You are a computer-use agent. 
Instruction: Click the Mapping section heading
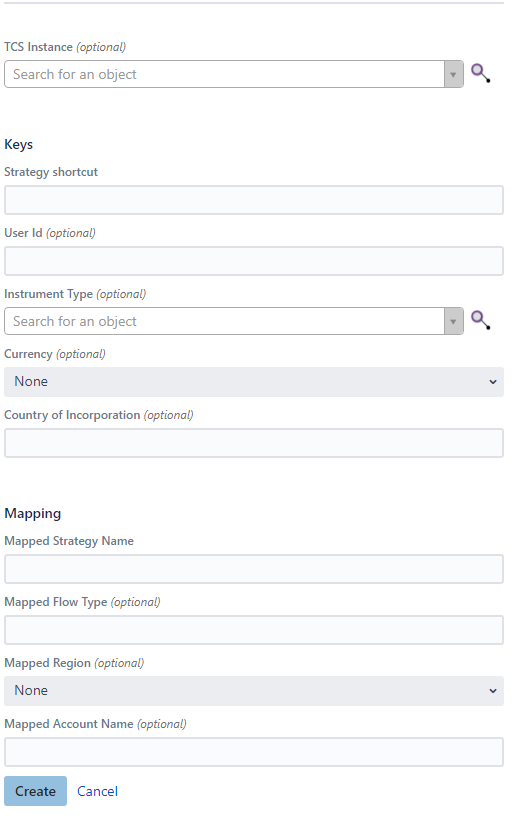pyautogui.click(x=33, y=514)
